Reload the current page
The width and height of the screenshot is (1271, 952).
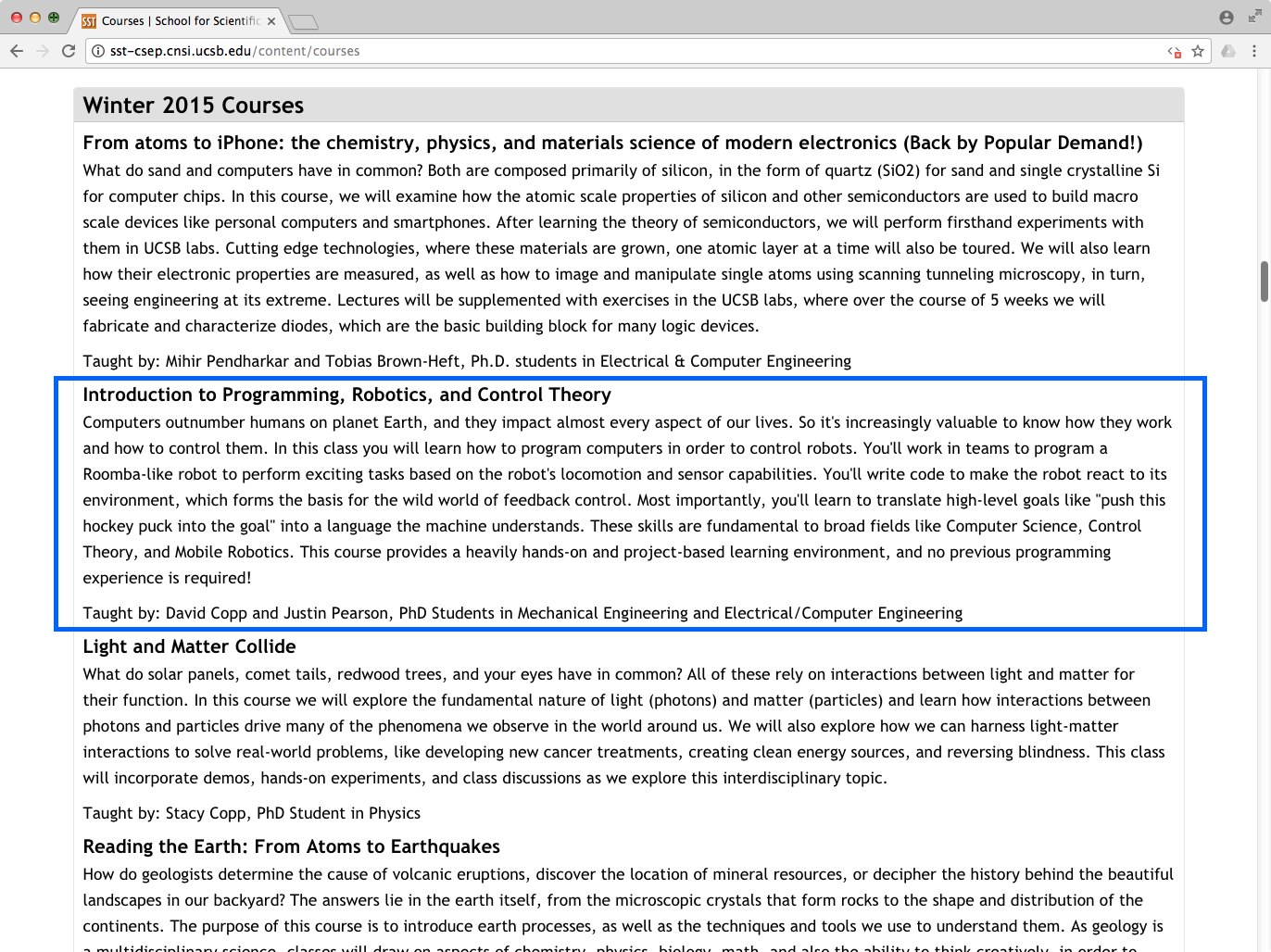point(68,51)
